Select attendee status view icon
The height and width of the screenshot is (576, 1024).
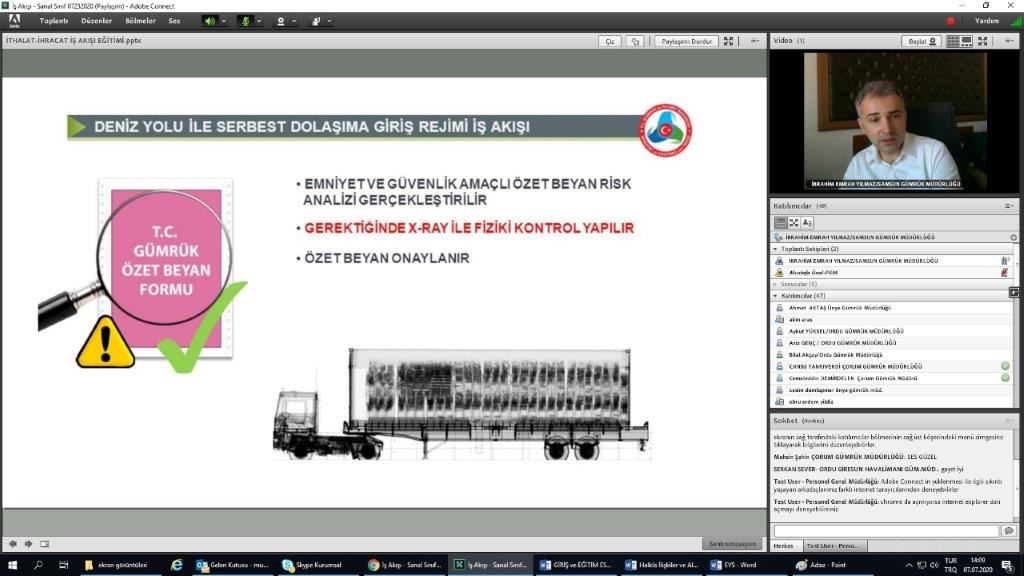[807, 222]
